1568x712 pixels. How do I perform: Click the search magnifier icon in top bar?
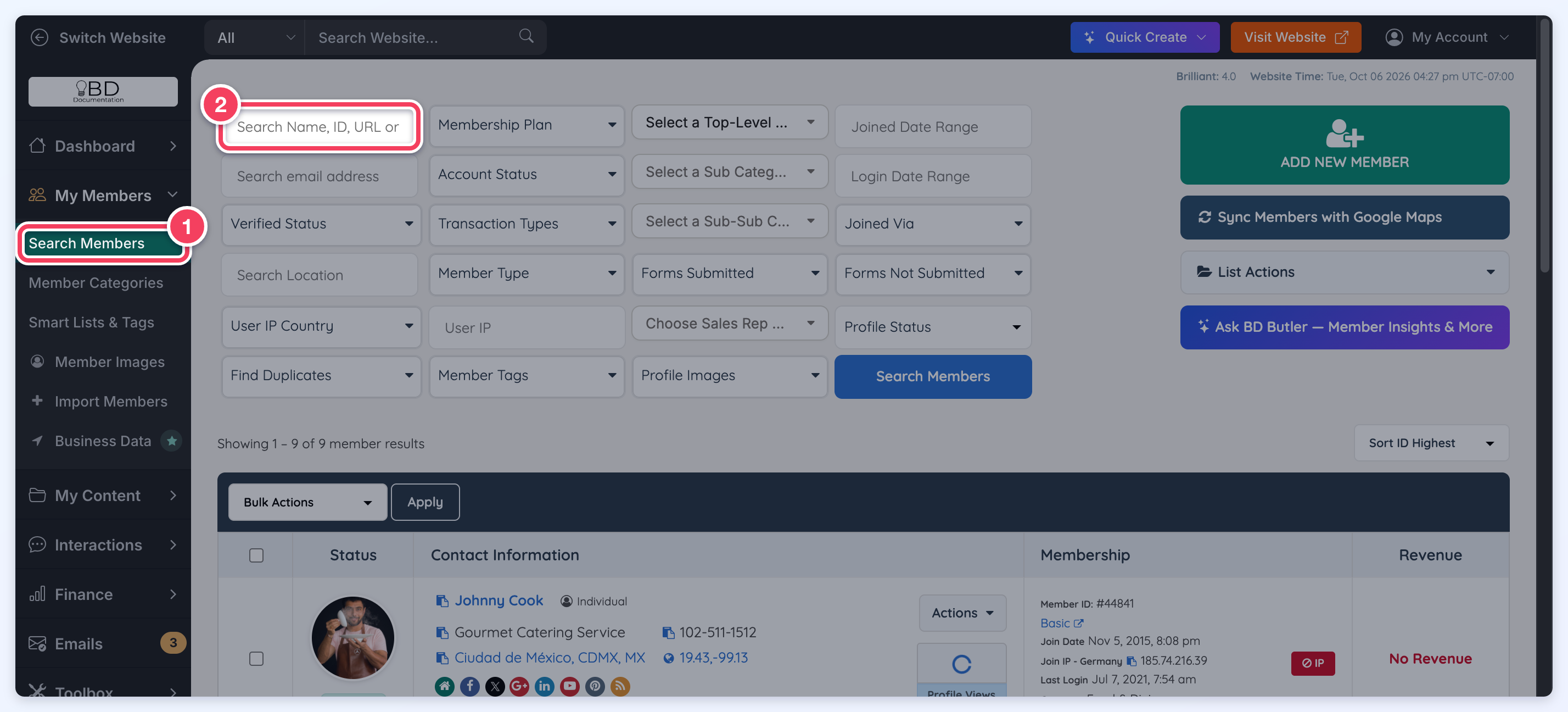click(x=526, y=37)
